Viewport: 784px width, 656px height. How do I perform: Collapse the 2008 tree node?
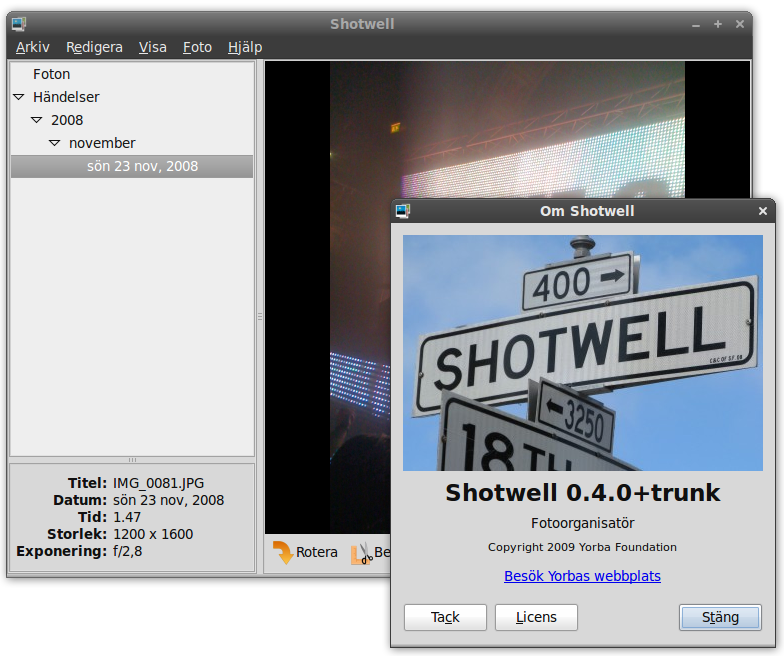(36, 120)
